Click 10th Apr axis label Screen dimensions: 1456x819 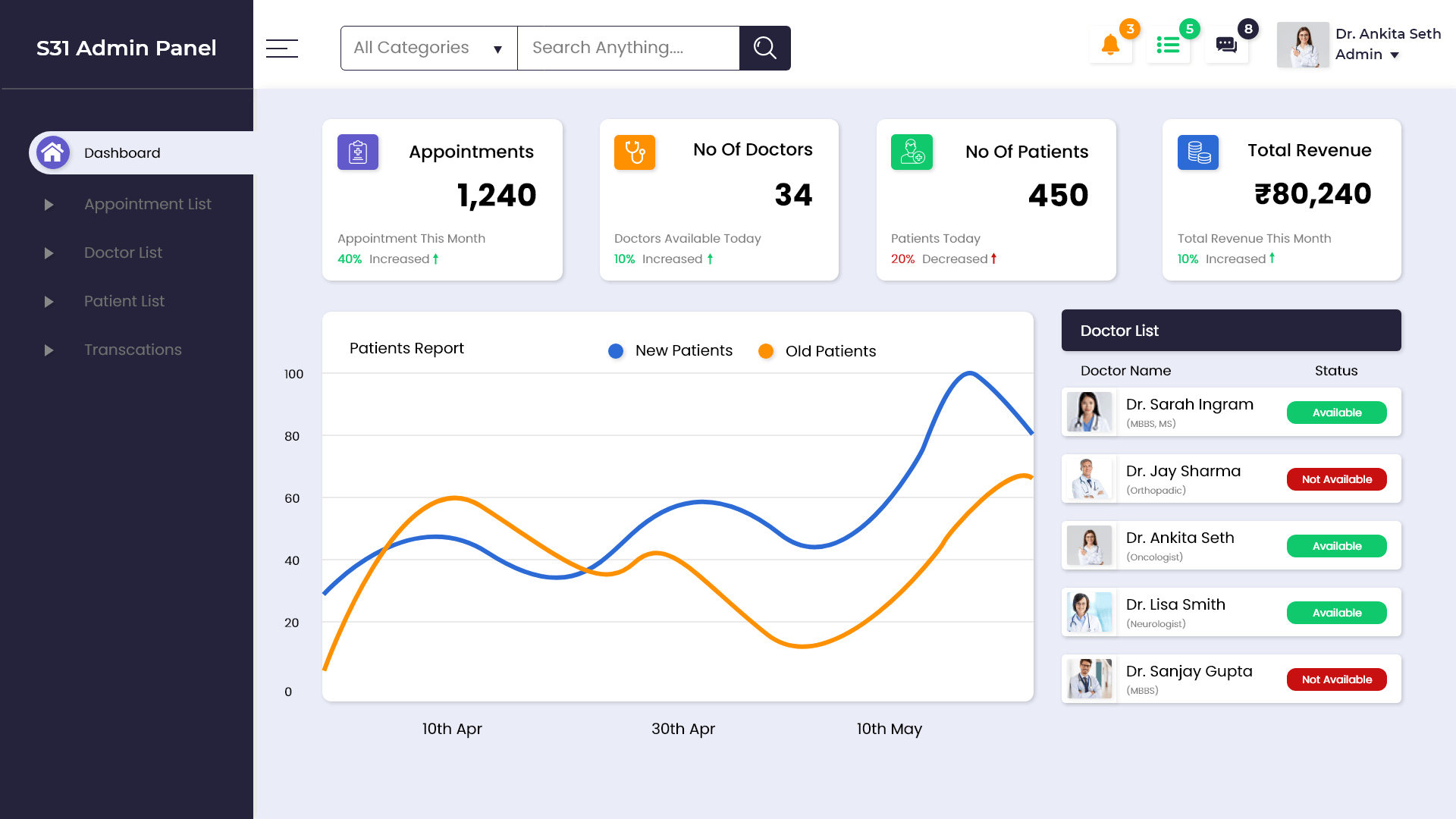452,729
